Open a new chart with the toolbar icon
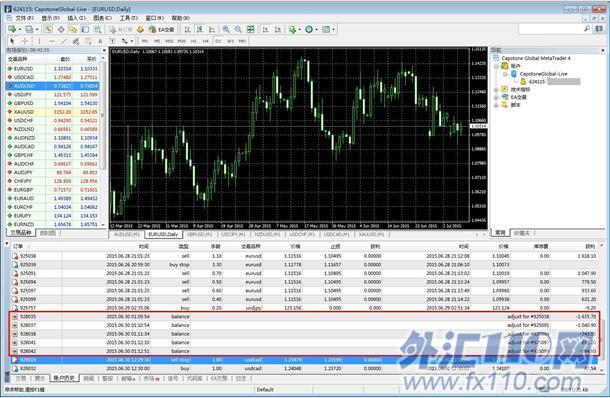 point(12,29)
